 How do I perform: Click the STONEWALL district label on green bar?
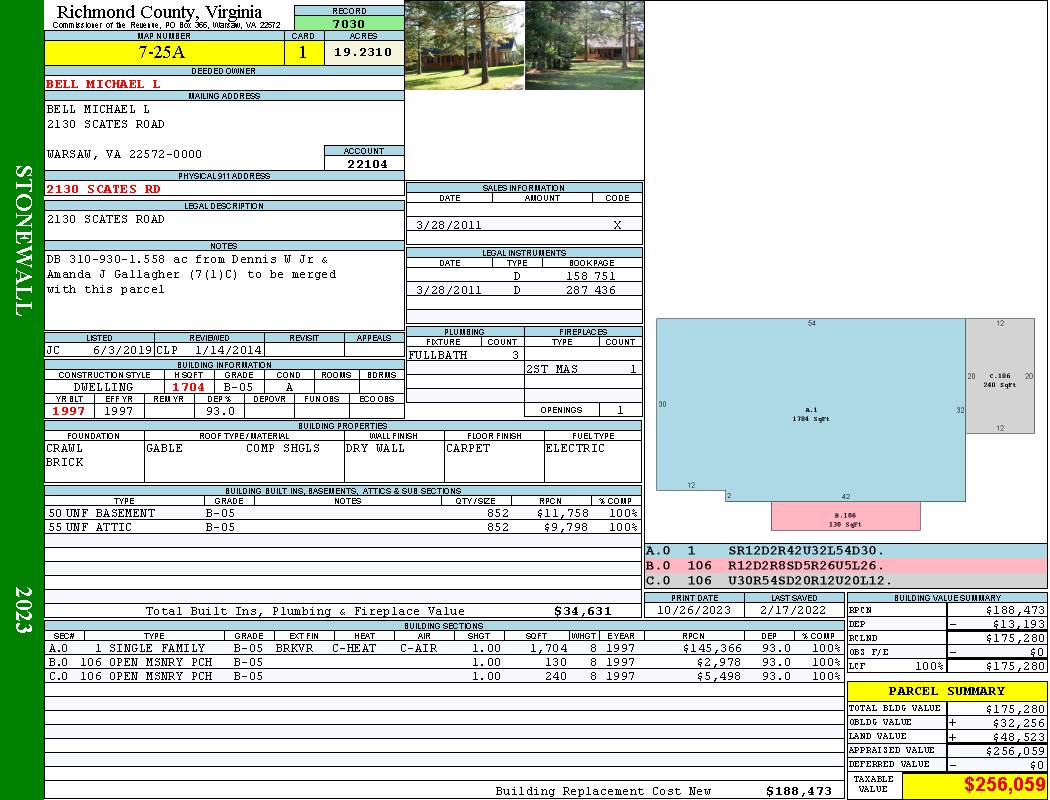point(23,241)
